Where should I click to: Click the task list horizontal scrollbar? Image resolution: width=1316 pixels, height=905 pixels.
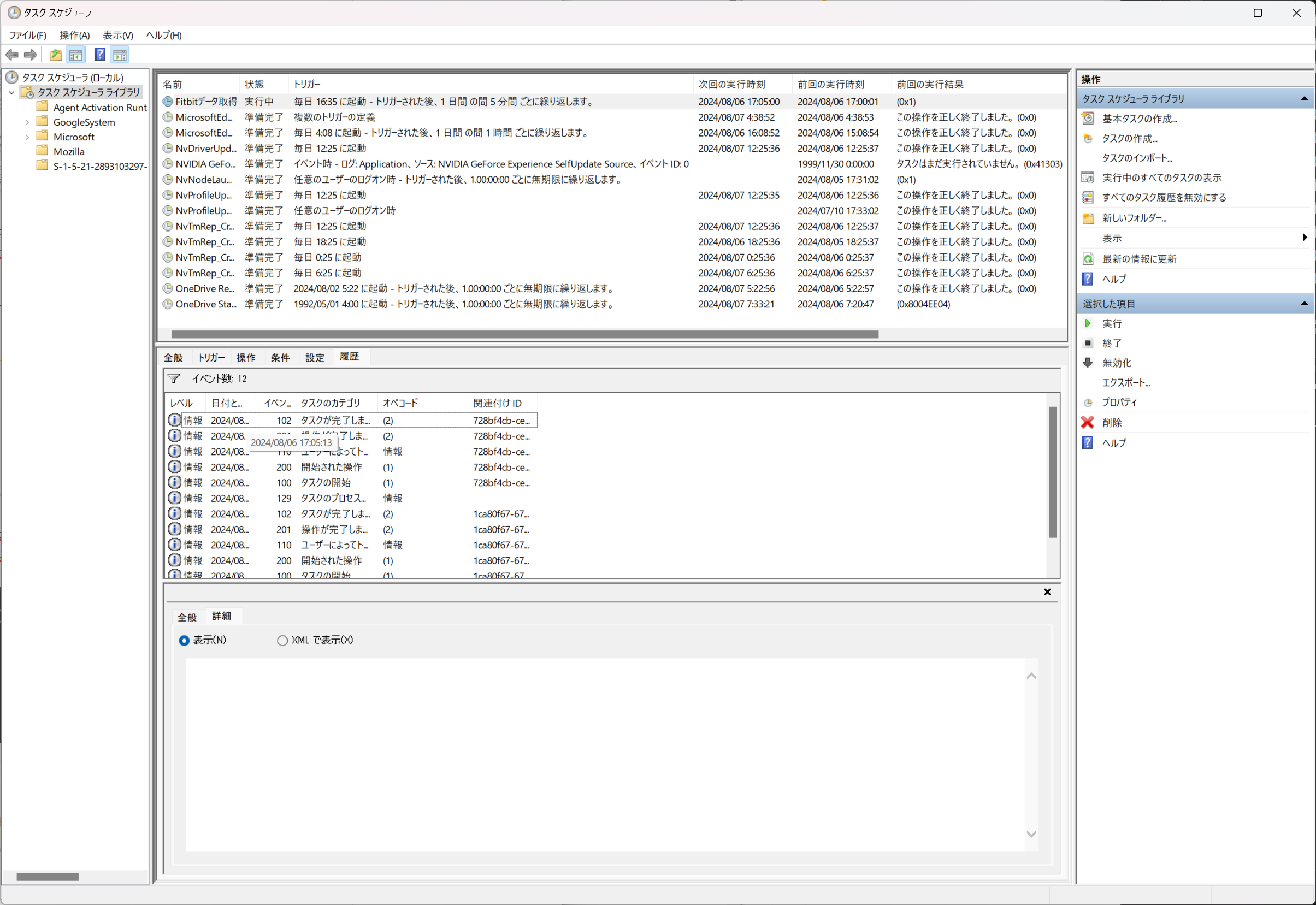point(524,335)
